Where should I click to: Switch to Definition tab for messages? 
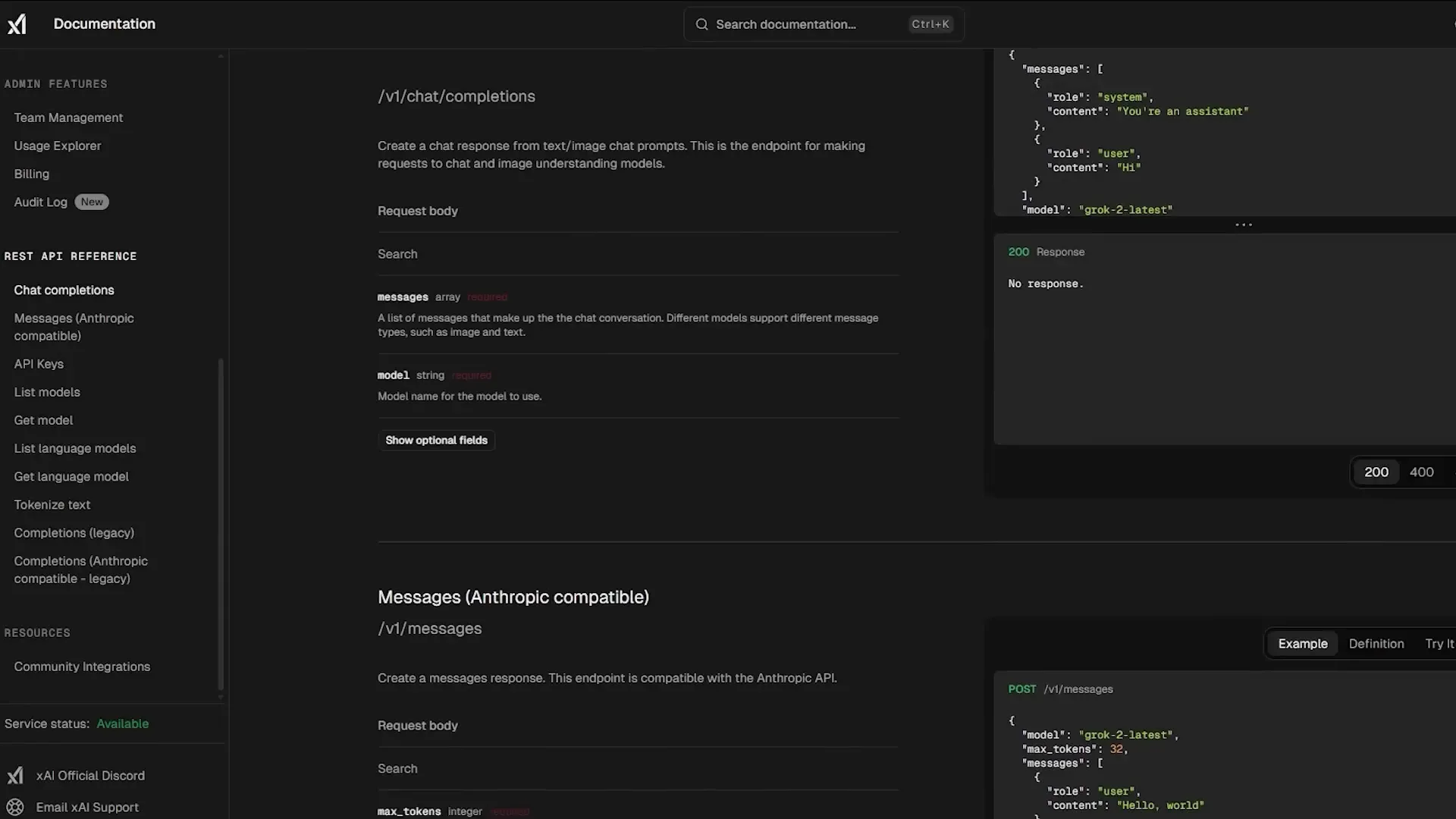click(1376, 644)
